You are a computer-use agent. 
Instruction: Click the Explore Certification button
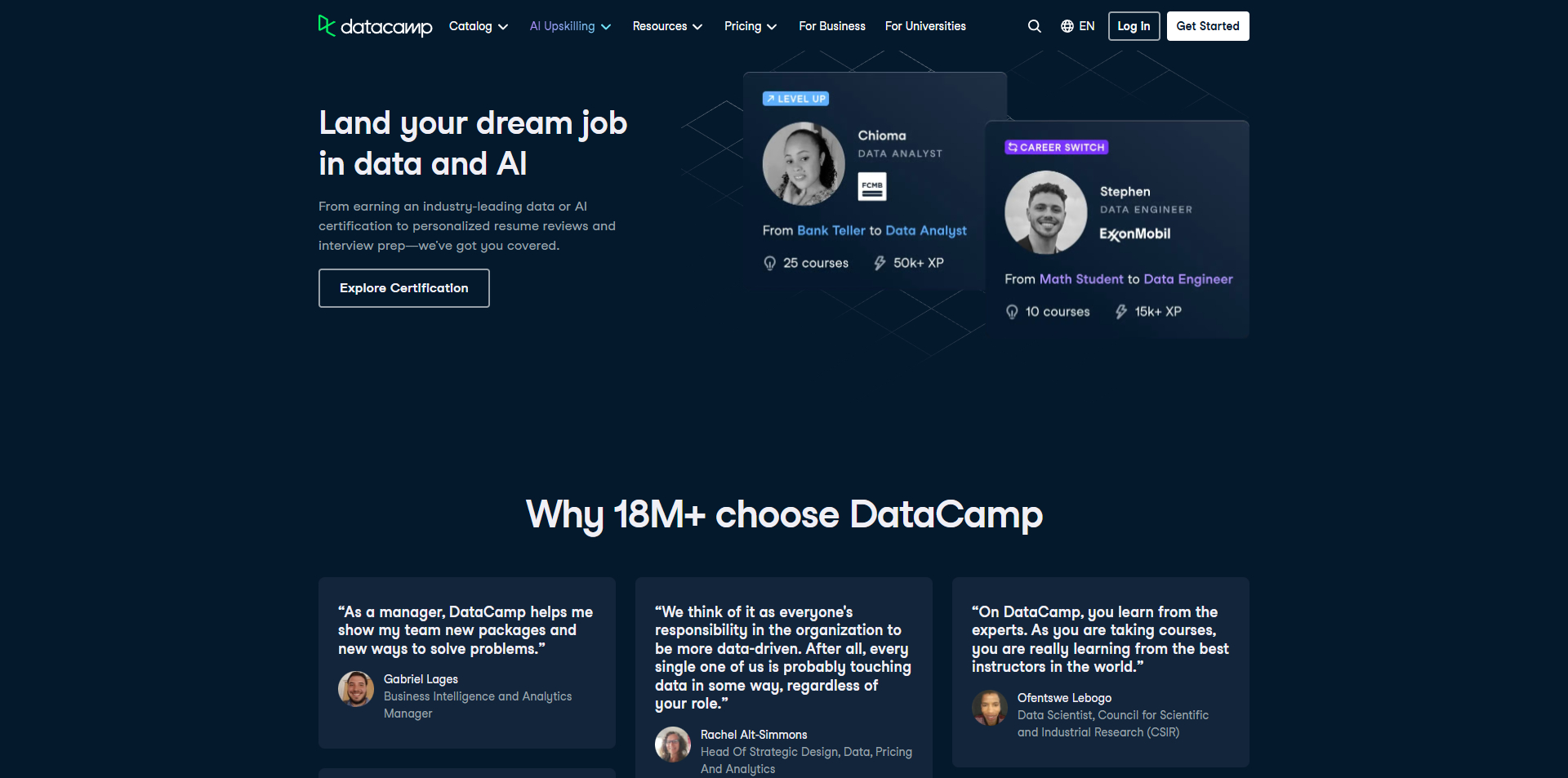pos(403,287)
